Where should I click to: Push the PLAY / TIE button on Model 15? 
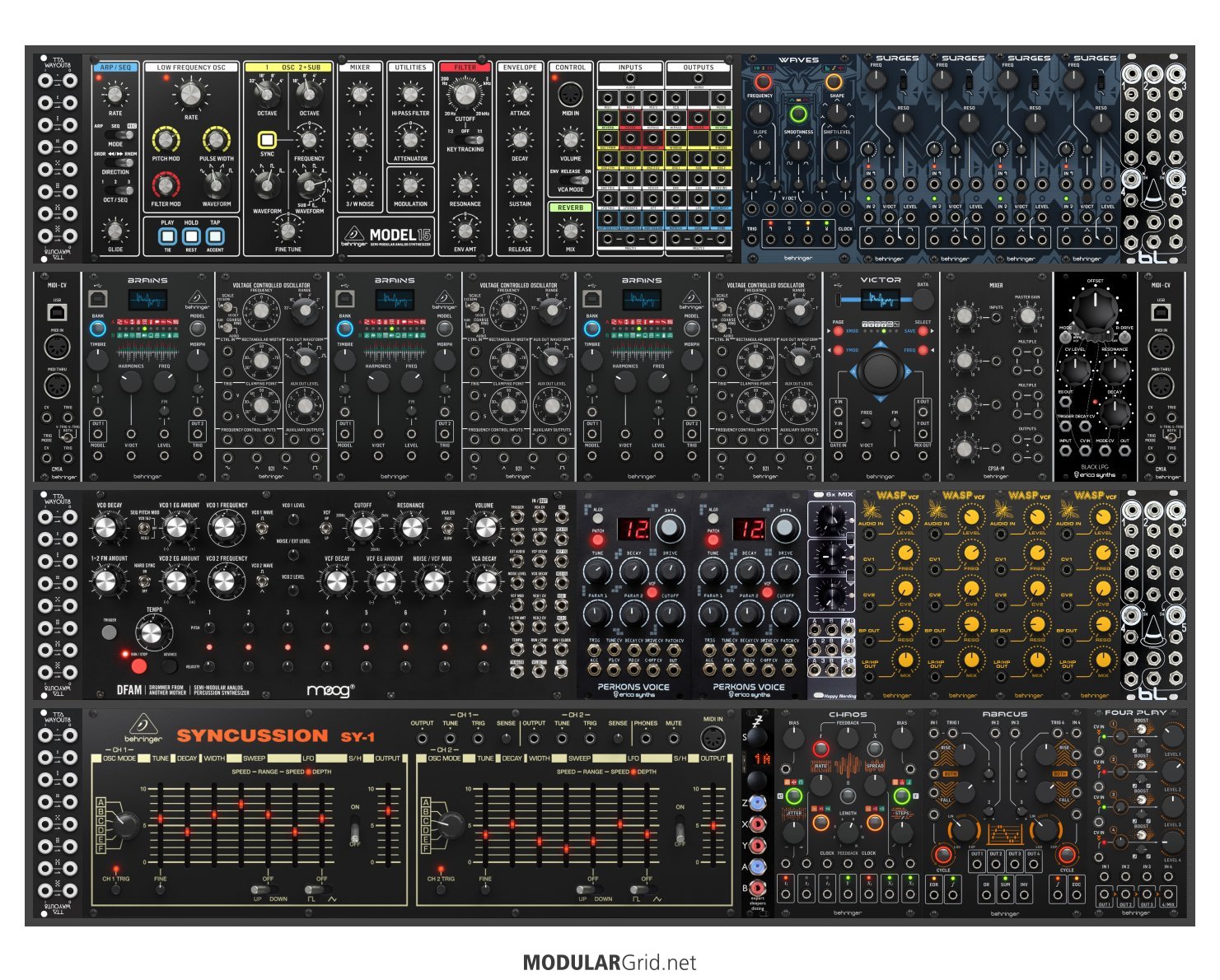click(x=167, y=236)
